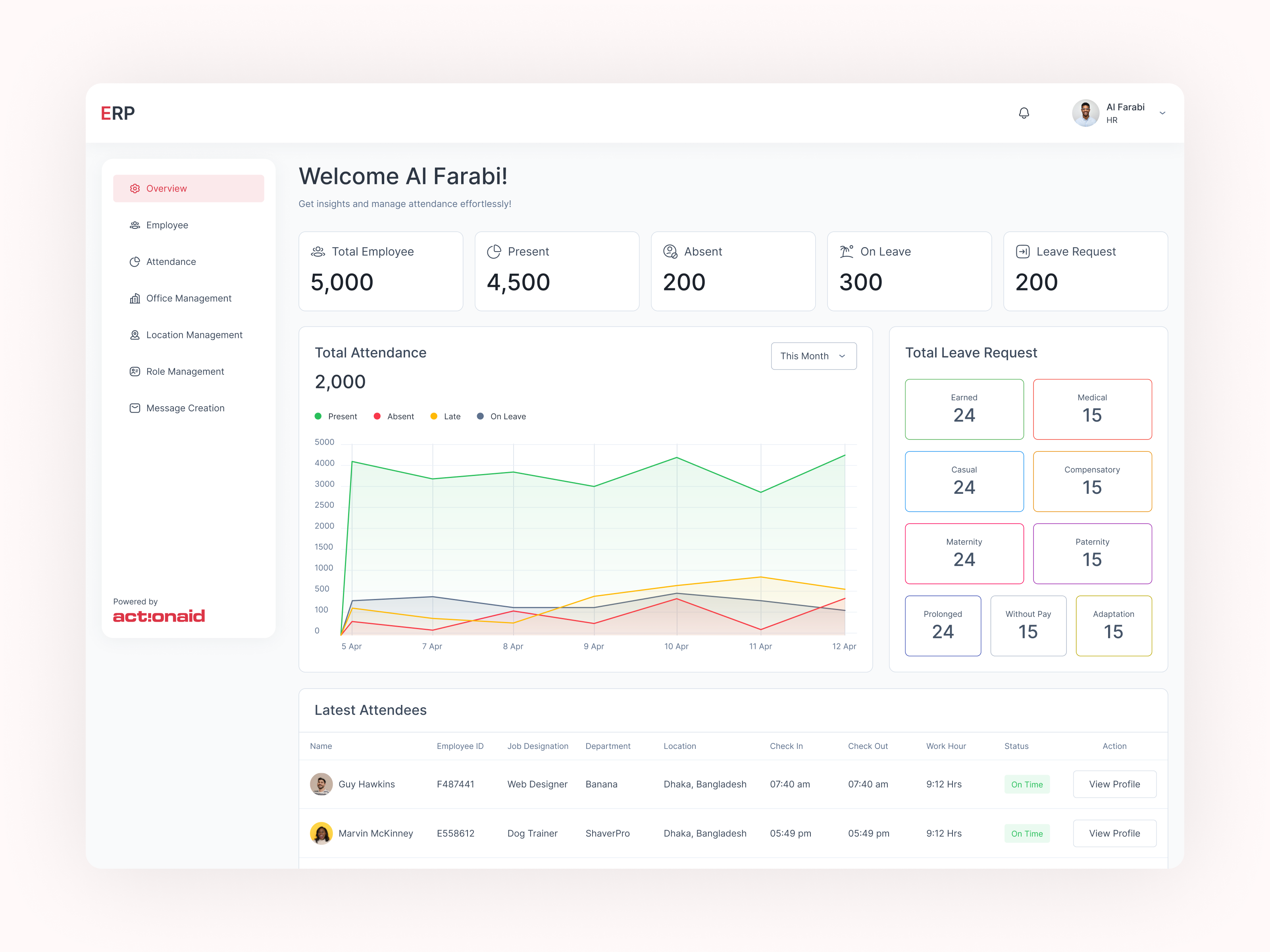The height and width of the screenshot is (952, 1270).
Task: View Profile for Guy Hawkins
Action: click(1114, 785)
